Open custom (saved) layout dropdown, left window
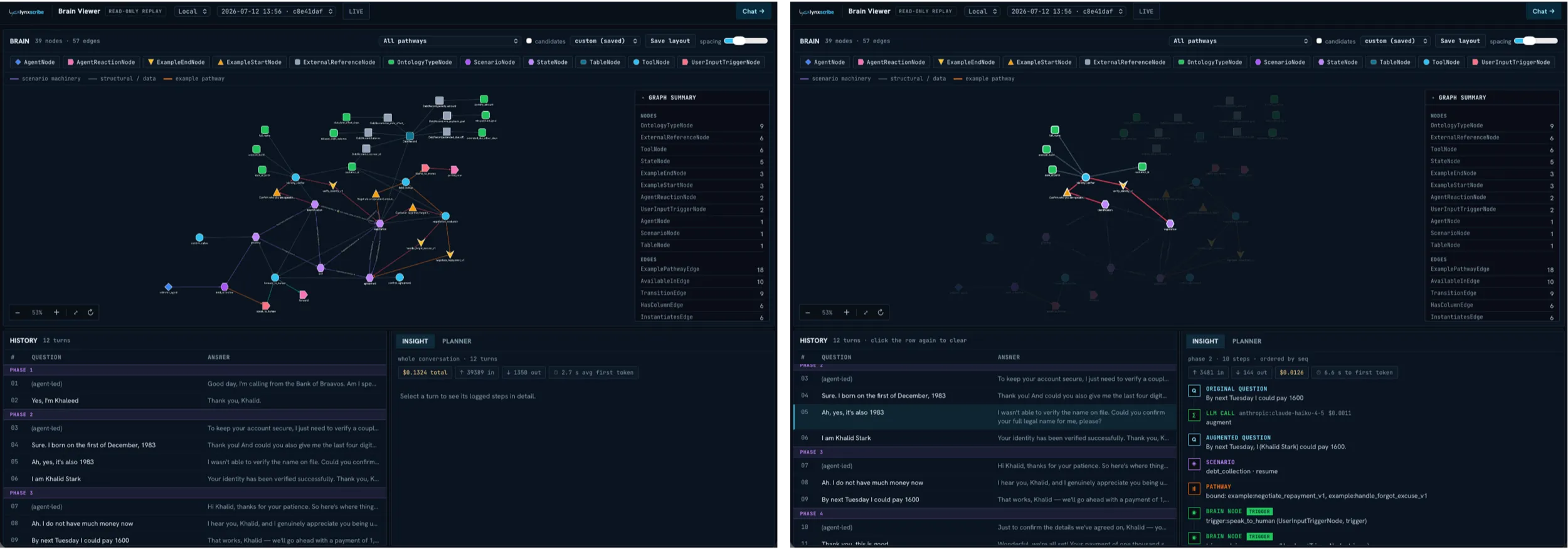Viewport: 1568px width, 549px height. [605, 41]
